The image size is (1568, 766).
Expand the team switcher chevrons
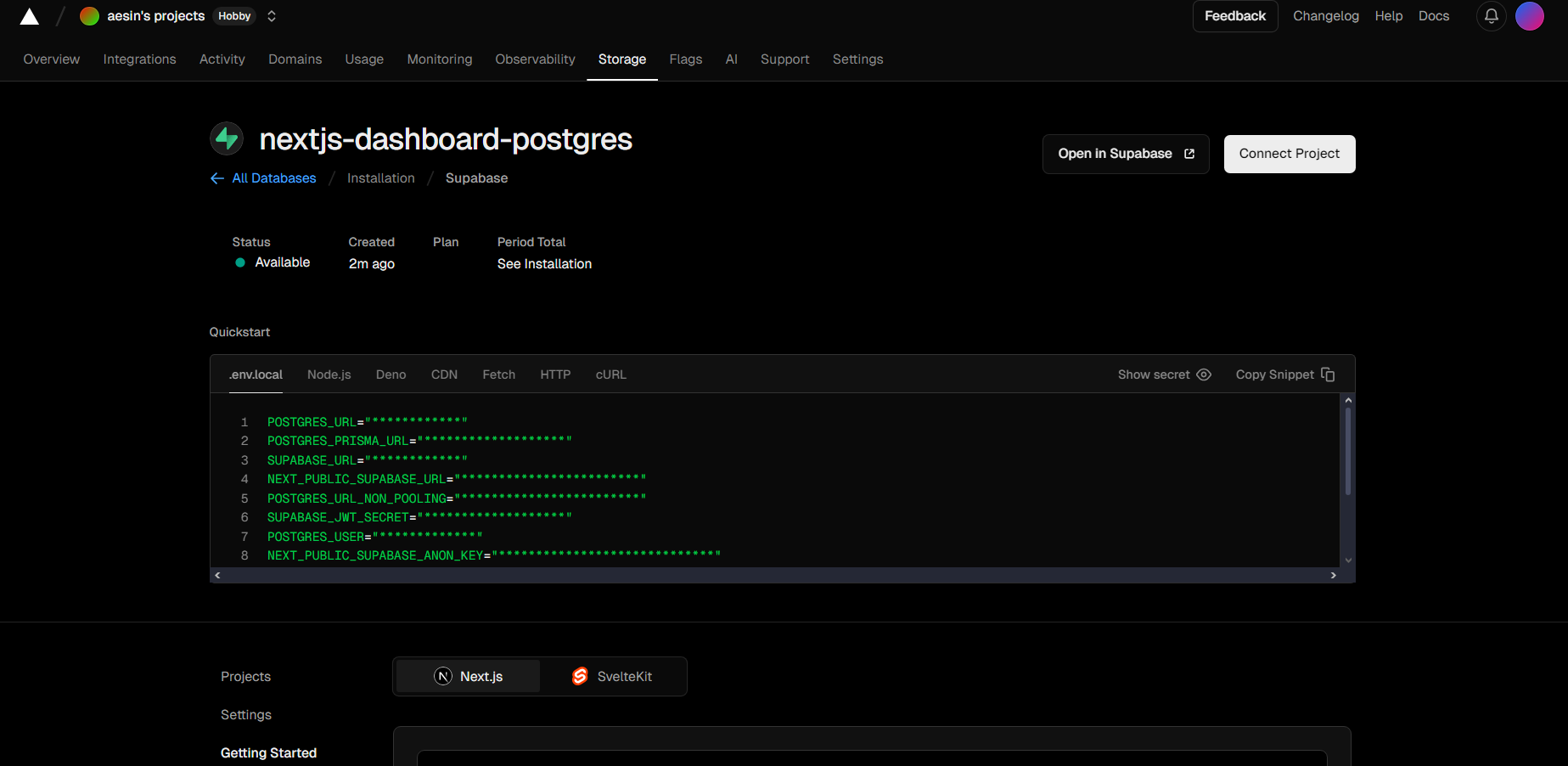point(272,16)
